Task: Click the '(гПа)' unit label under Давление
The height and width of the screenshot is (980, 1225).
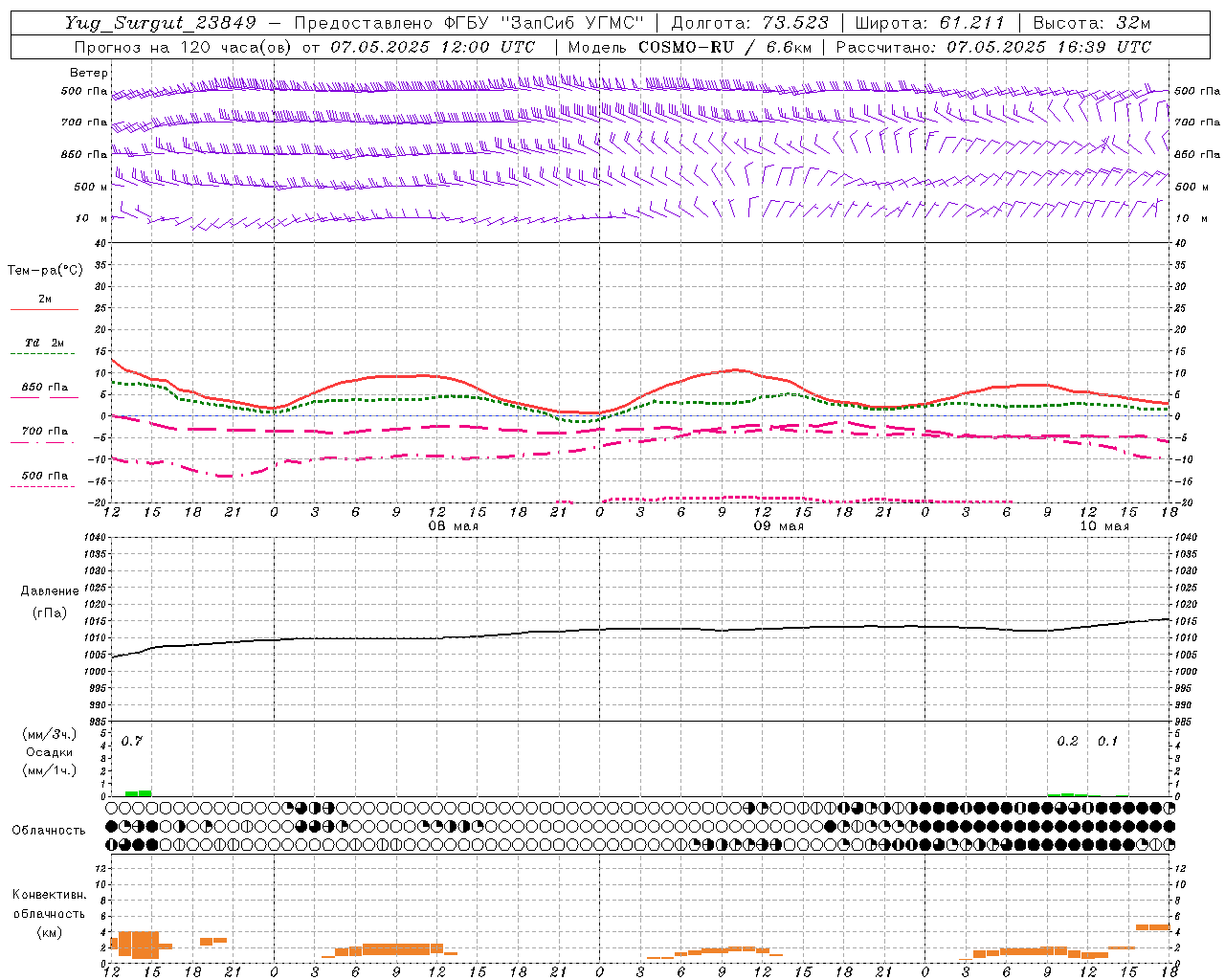Action: tap(50, 613)
